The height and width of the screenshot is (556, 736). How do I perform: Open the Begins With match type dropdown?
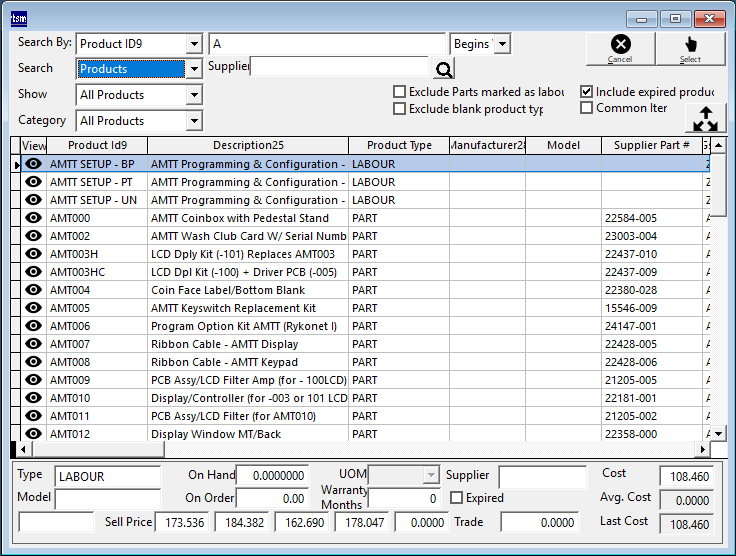(x=503, y=44)
